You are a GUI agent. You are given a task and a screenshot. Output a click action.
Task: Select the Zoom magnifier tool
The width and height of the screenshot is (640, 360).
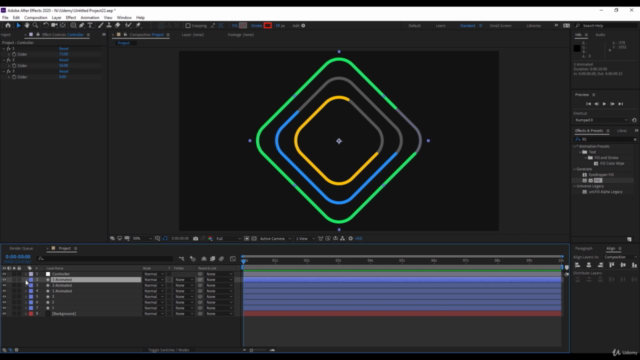[x=36, y=25]
